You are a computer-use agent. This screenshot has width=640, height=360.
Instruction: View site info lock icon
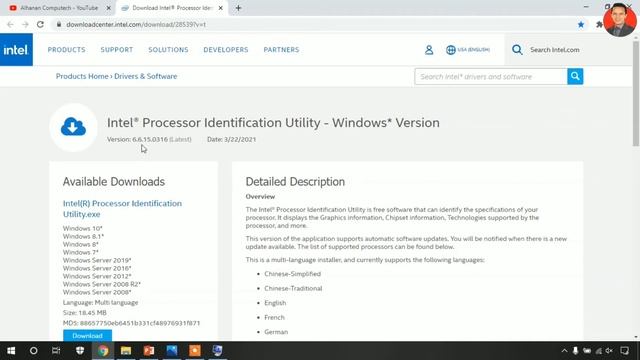pos(59,24)
